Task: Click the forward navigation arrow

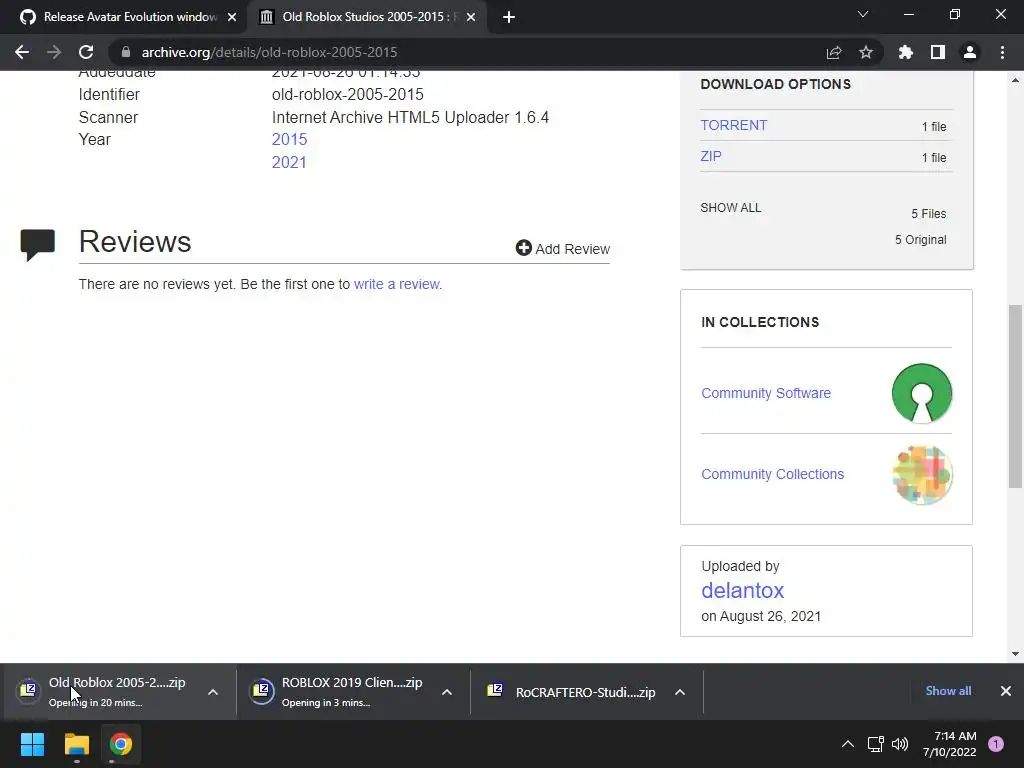Action: click(54, 52)
